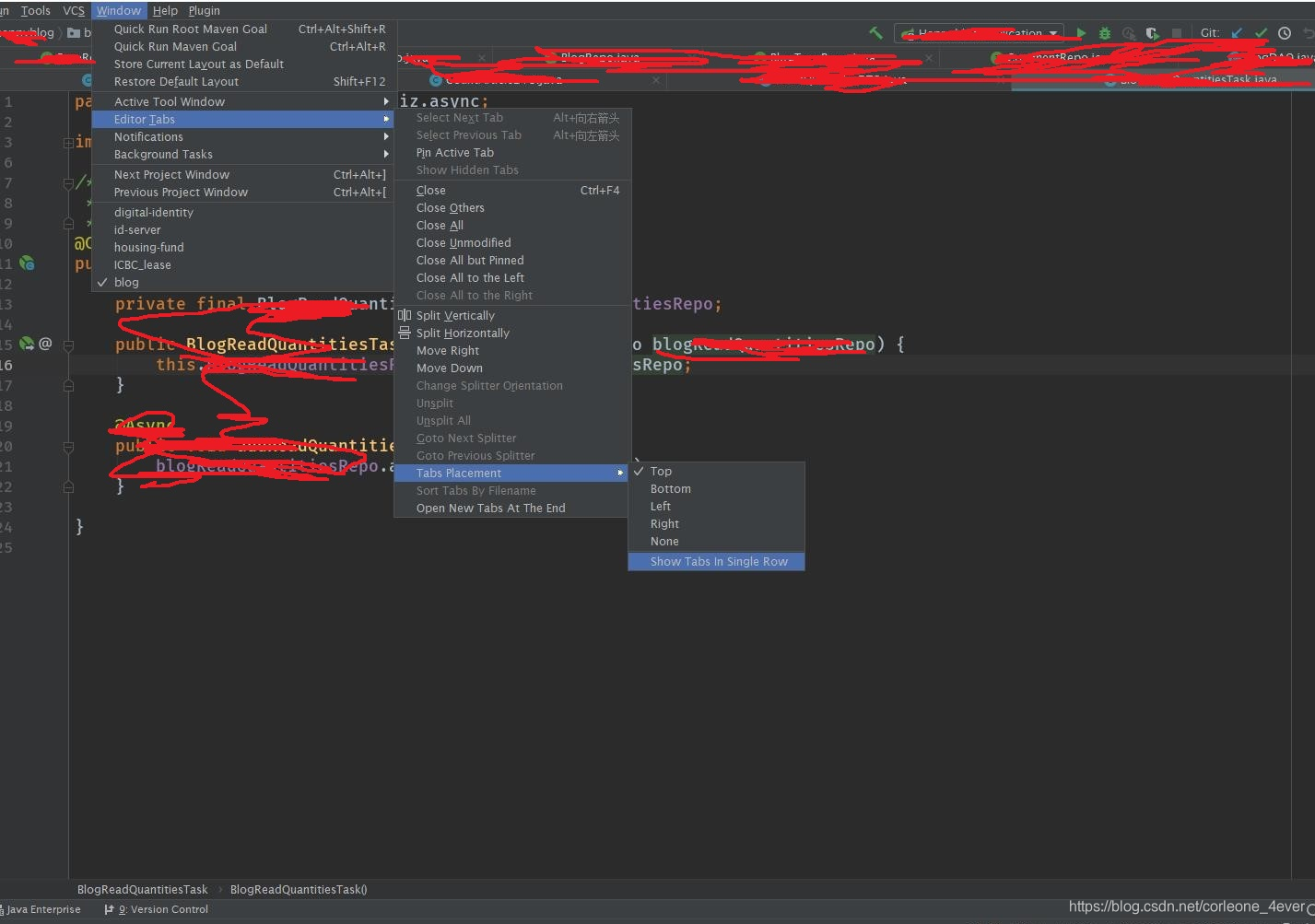Screen dimensions: 1315x924
Task: Choose Move Right in Editor Tabs
Action: coord(512,350)
